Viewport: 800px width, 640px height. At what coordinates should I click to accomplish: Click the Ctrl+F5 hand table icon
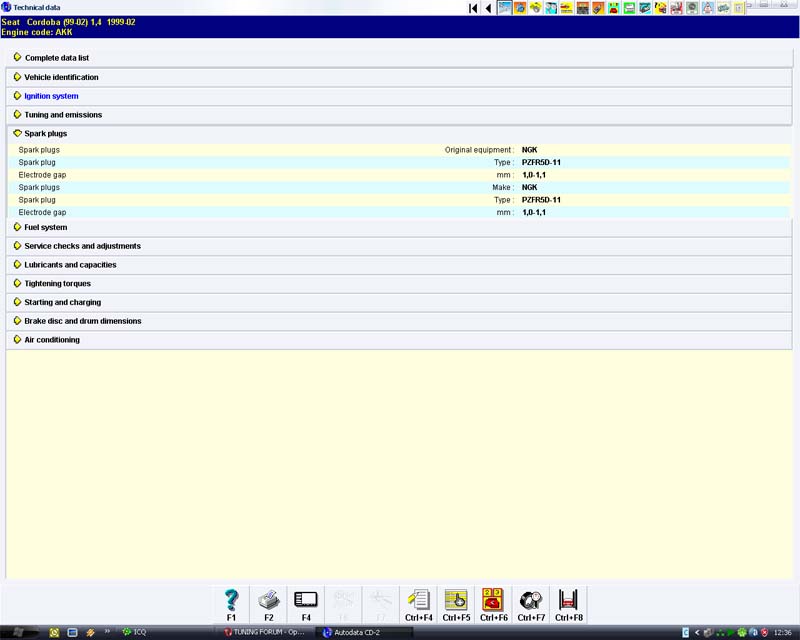coord(456,600)
